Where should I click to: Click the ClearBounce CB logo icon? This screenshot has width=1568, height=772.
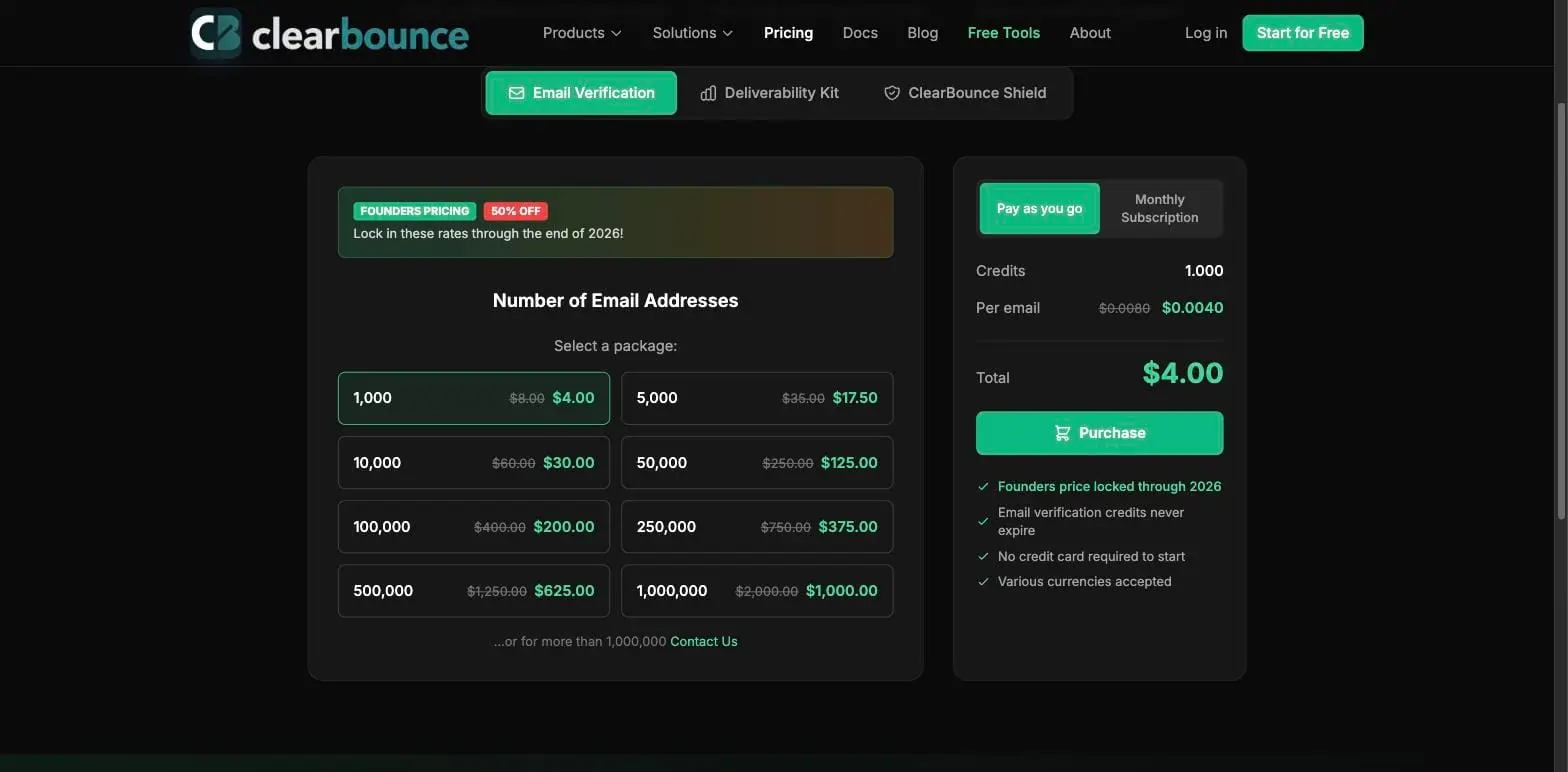coord(216,33)
